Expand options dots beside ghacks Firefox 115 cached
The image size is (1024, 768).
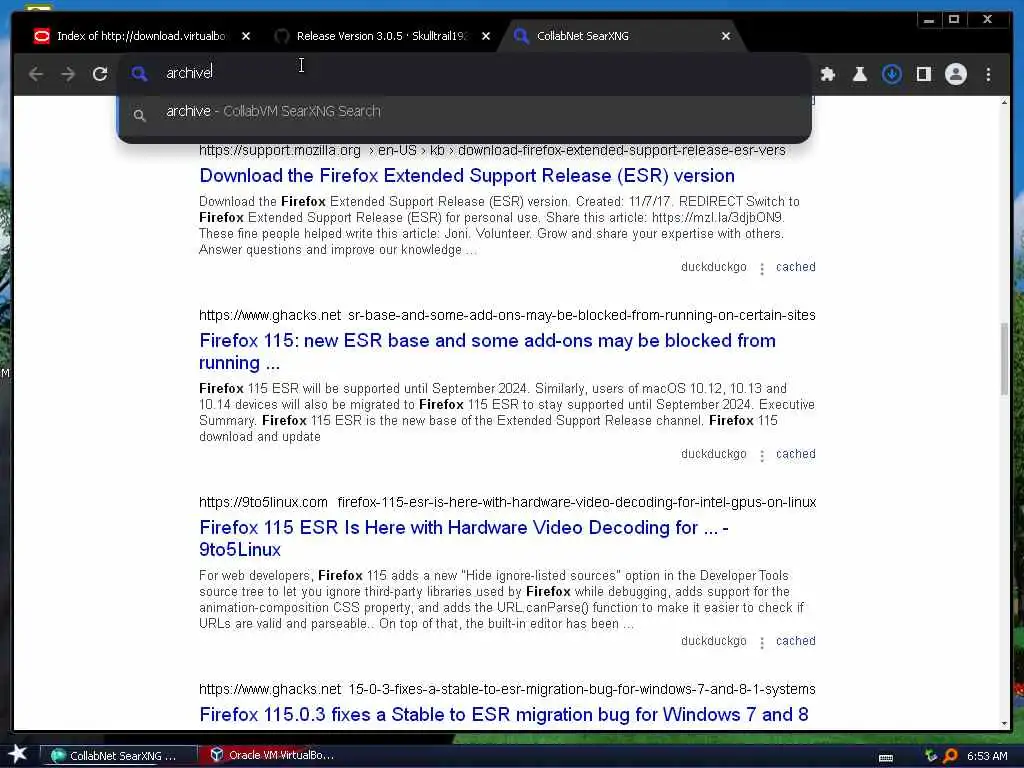[x=761, y=456]
